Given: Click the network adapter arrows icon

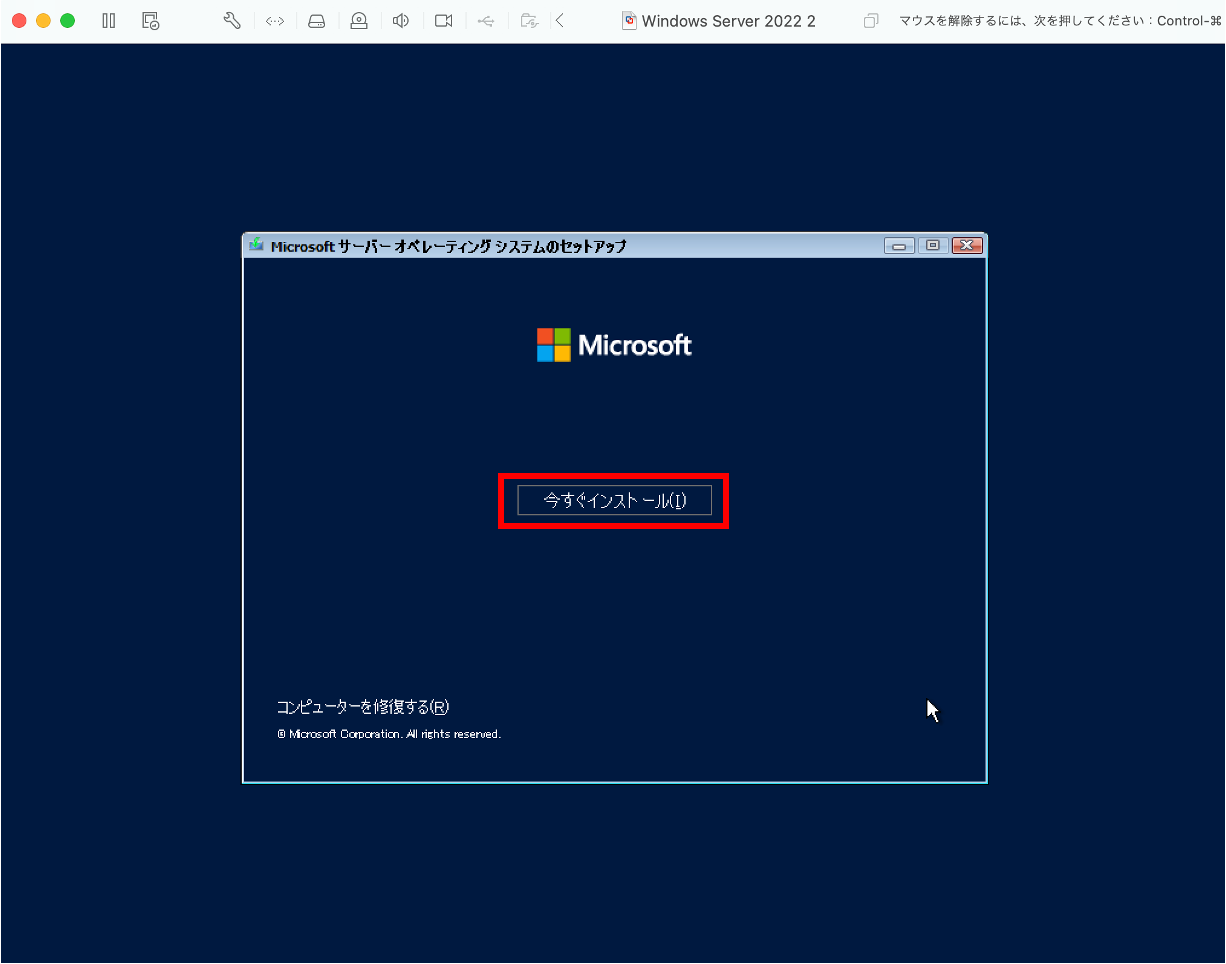Looking at the screenshot, I should 275,21.
